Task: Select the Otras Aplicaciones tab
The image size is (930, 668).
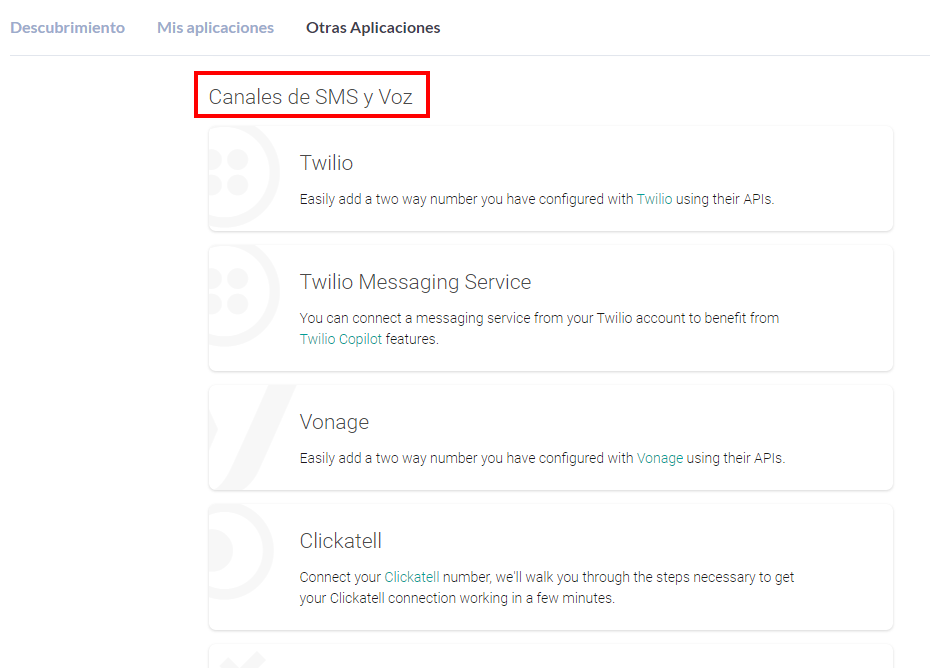Action: pos(373,27)
